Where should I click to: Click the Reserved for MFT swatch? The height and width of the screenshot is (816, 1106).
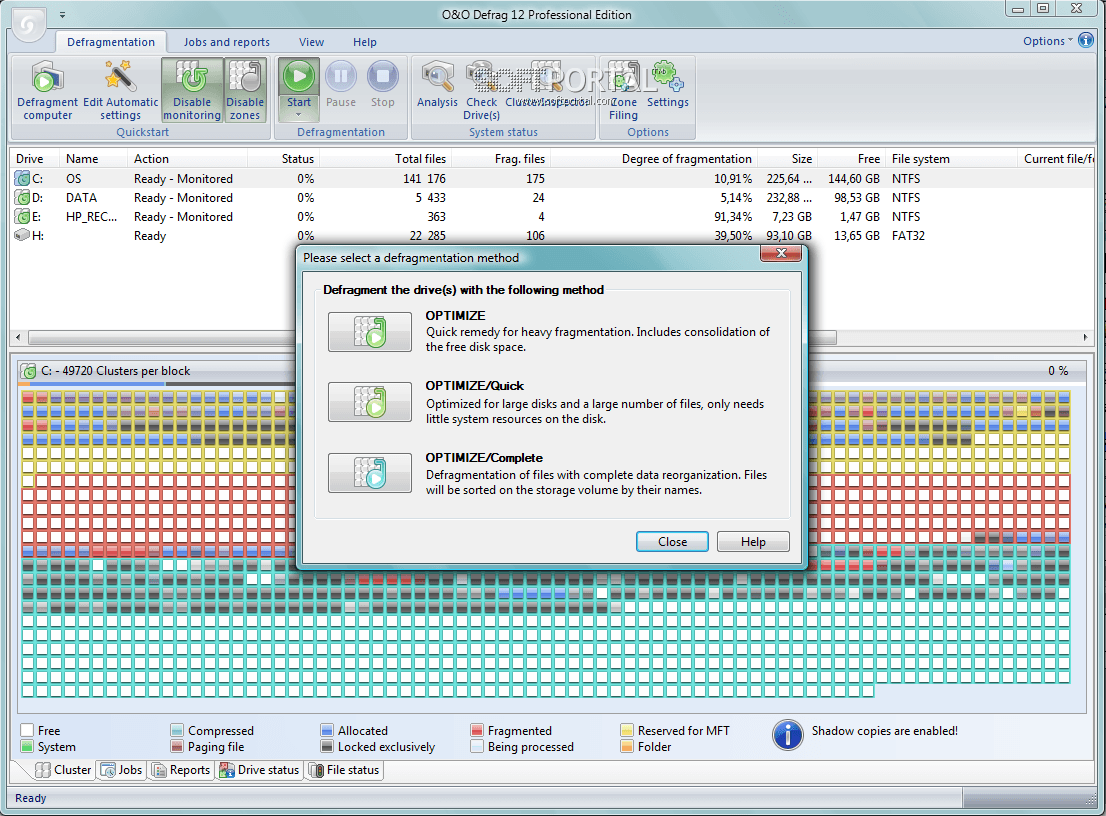627,730
